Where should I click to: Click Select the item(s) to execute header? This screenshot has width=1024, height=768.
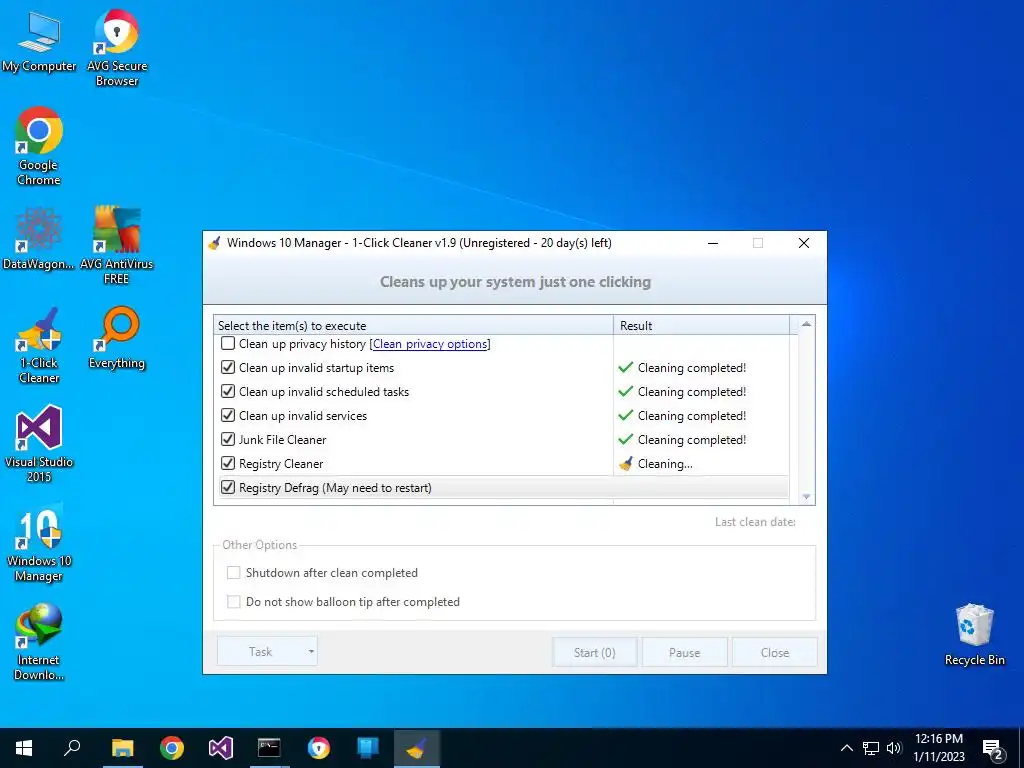[x=413, y=325]
